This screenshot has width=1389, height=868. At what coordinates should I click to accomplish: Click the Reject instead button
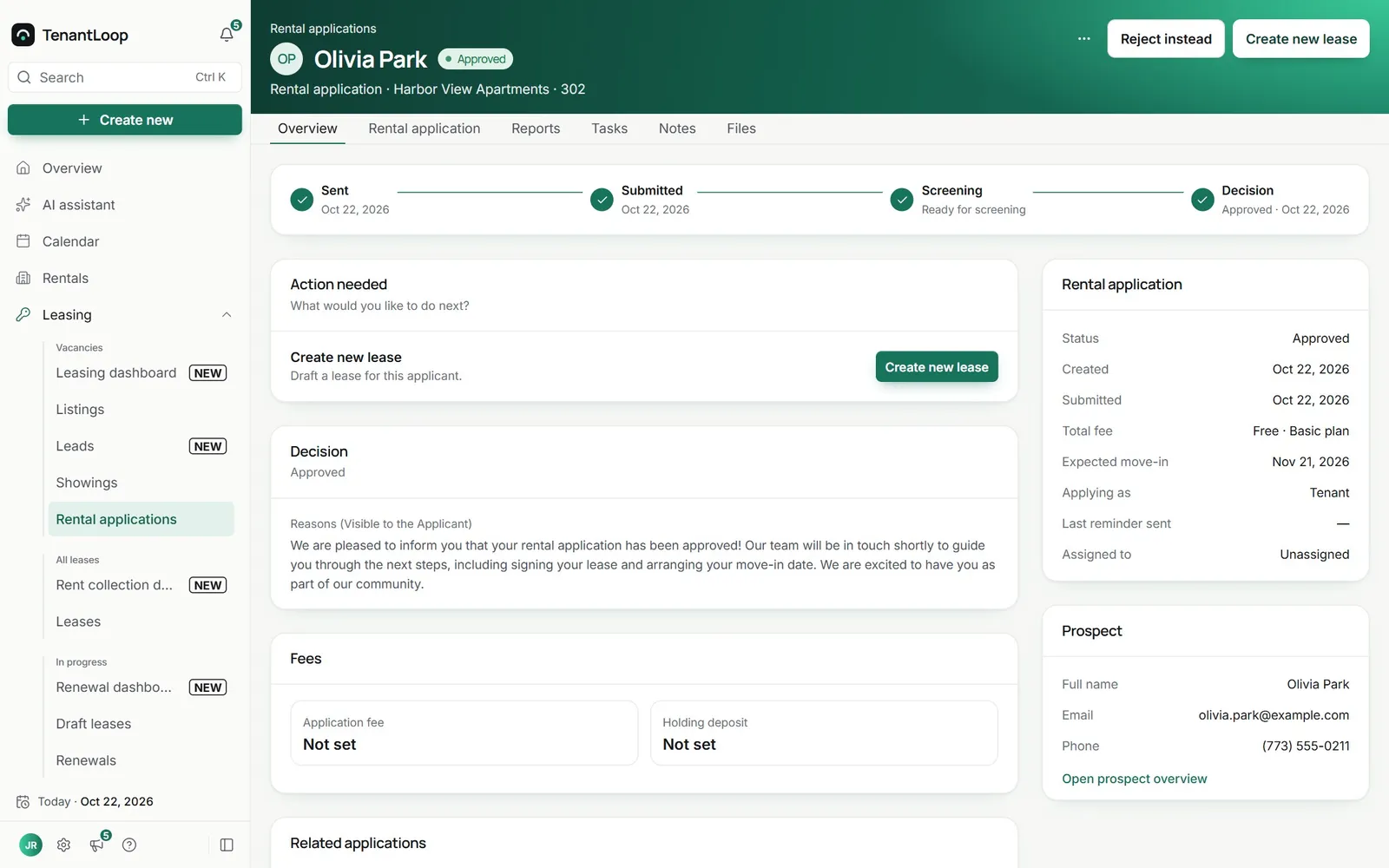(x=1166, y=39)
